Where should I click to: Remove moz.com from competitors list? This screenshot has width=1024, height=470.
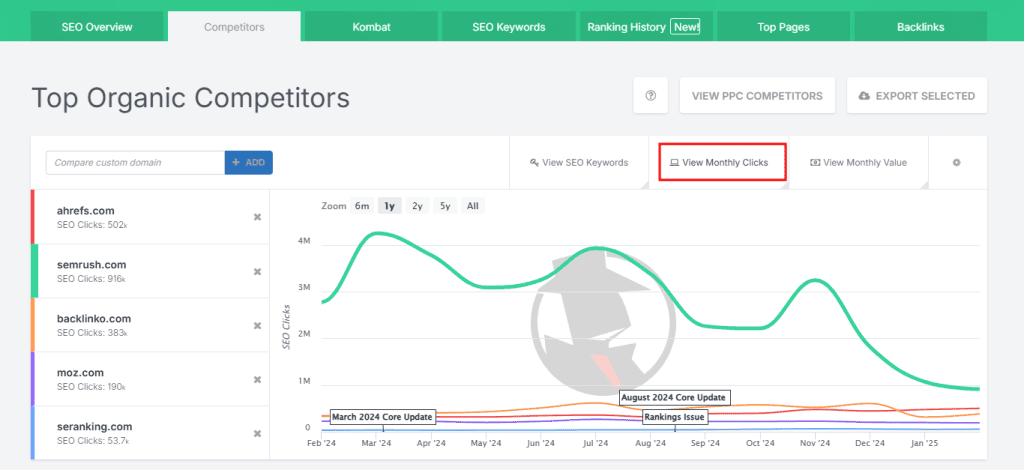[257, 379]
